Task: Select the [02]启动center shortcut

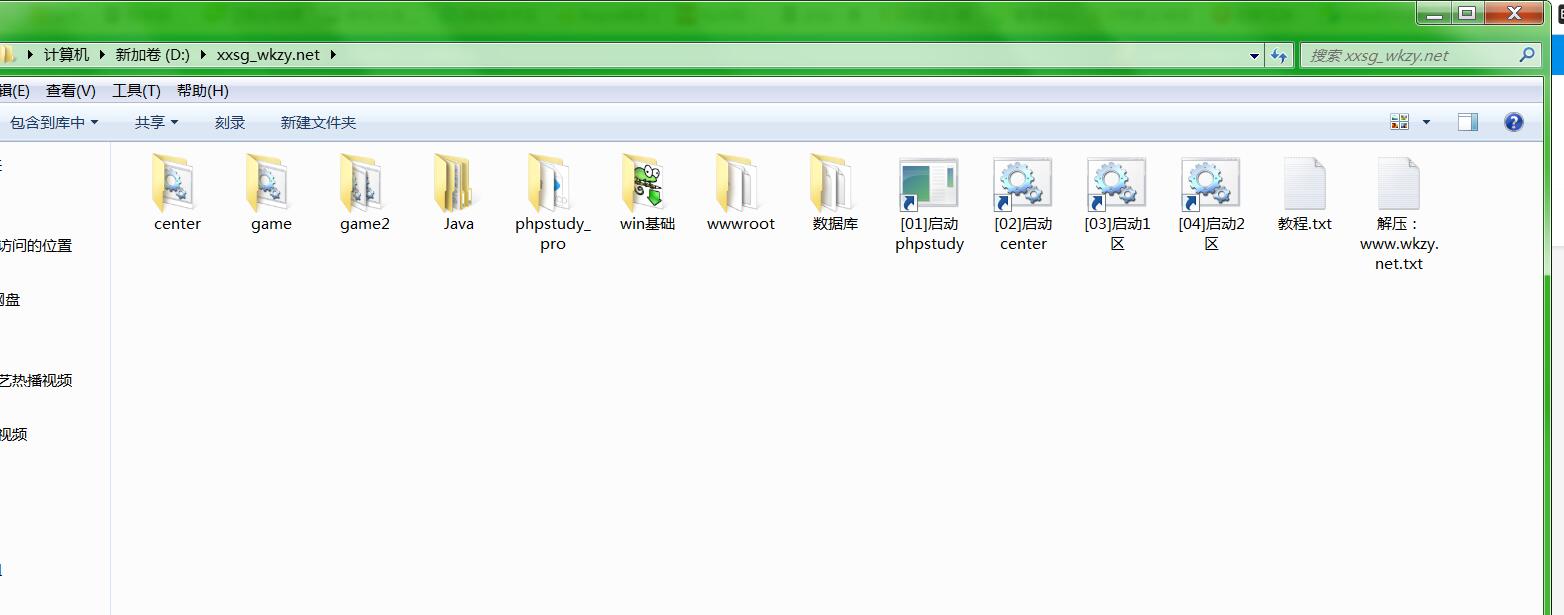Action: 1022,185
